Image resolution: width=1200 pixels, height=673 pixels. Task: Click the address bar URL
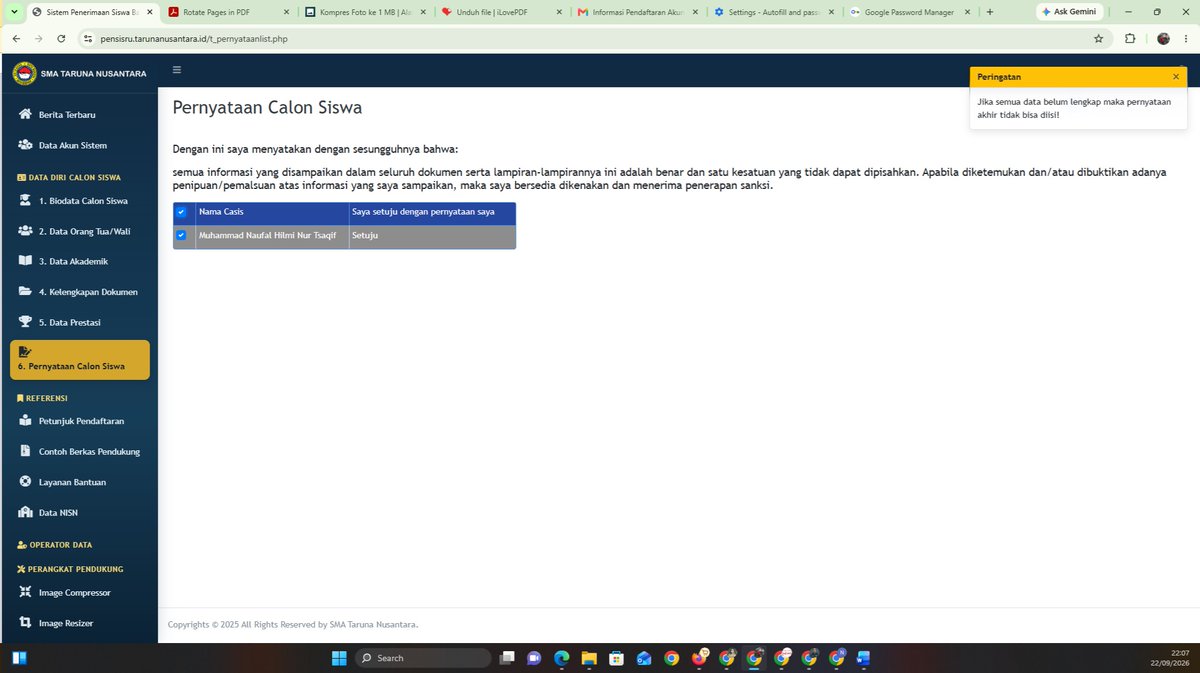(194, 39)
